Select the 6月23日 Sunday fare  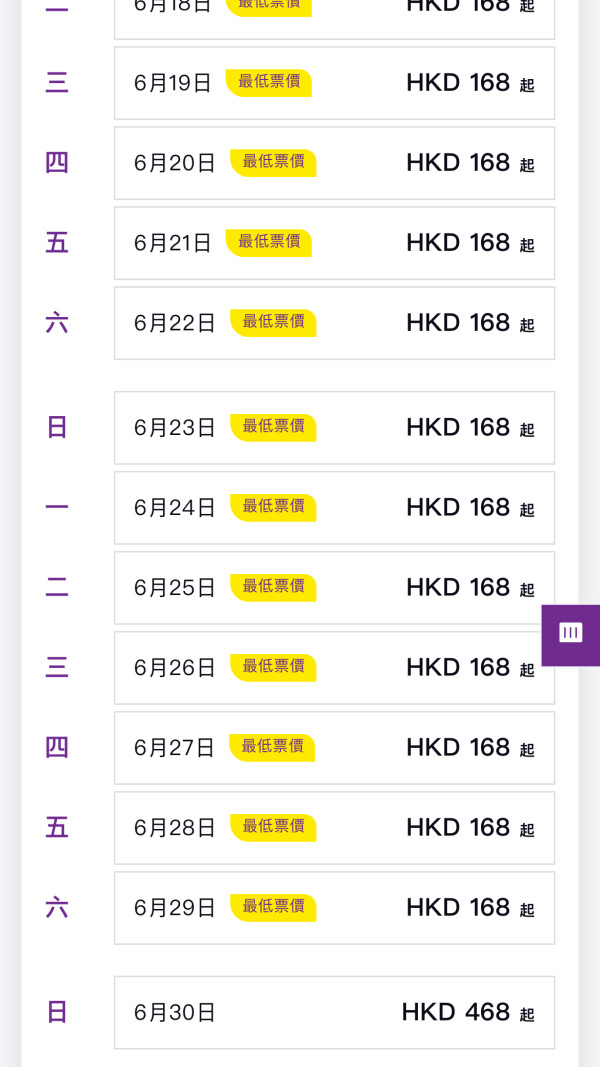click(x=334, y=428)
